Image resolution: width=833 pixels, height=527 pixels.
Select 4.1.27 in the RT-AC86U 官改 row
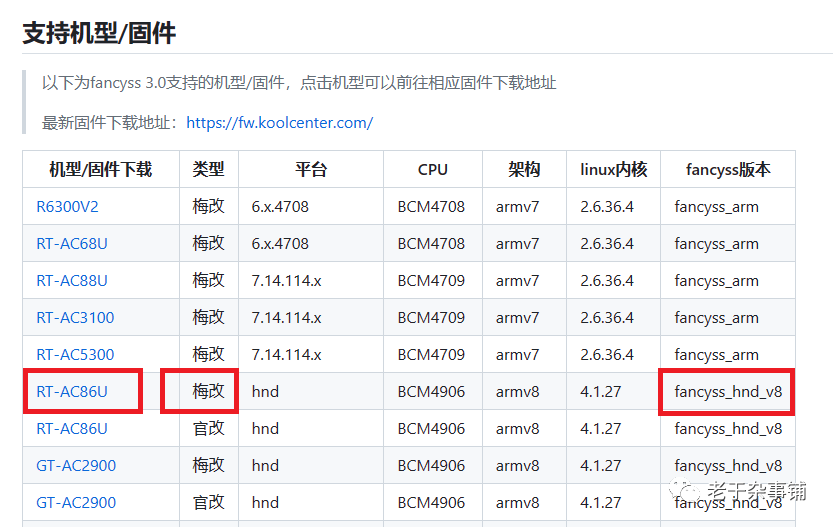[x=600, y=429]
